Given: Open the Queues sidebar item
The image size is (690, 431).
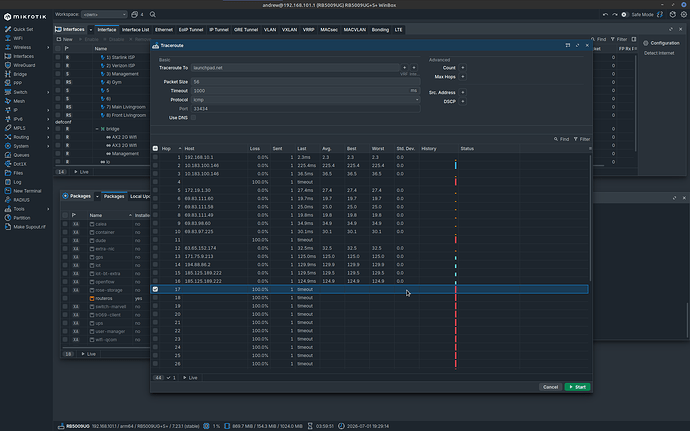Looking at the screenshot, I should [x=21, y=155].
